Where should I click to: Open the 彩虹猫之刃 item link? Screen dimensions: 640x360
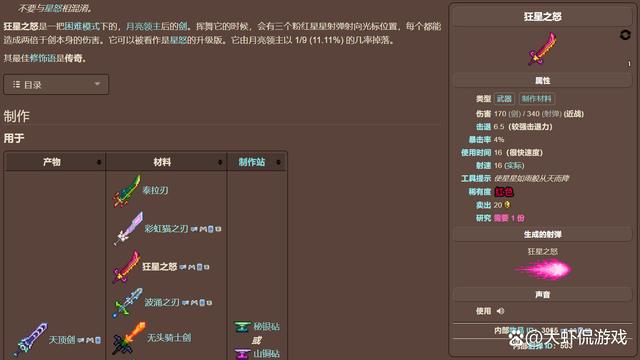click(166, 229)
